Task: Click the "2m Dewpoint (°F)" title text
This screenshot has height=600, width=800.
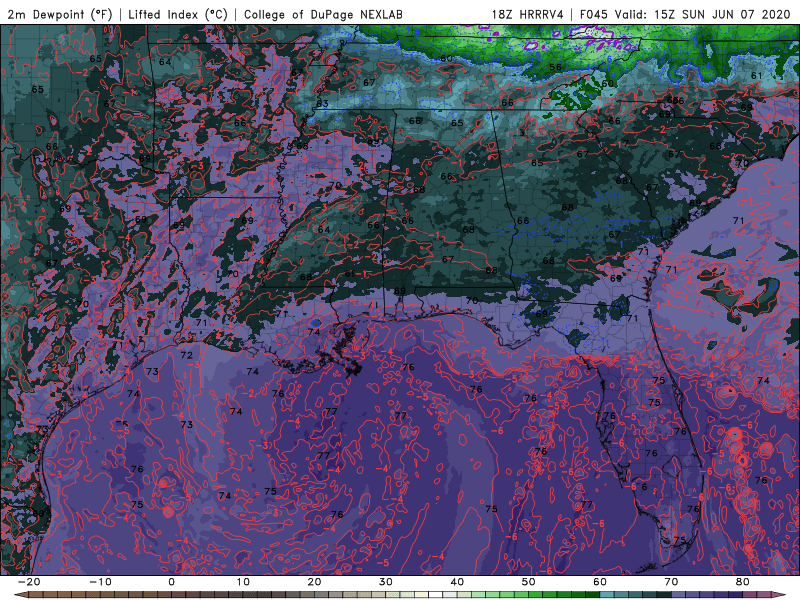Action: (60, 14)
